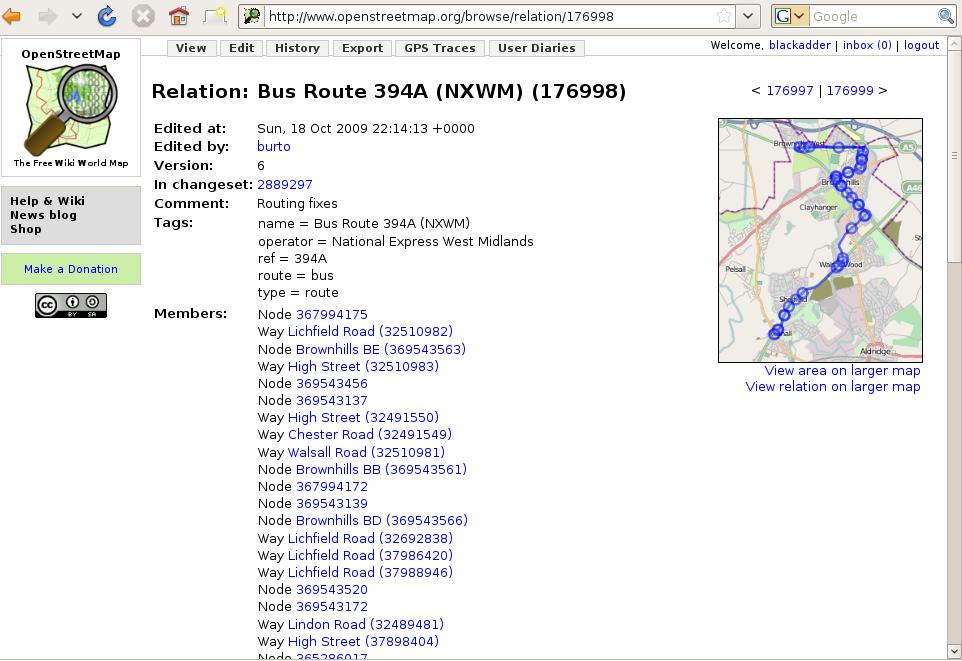Click the browser Back arrow
The width and height of the screenshot is (962, 661).
pos(12,16)
